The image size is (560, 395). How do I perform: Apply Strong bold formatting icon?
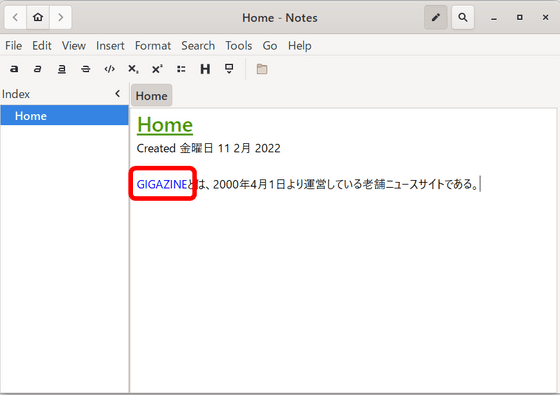coord(14,69)
